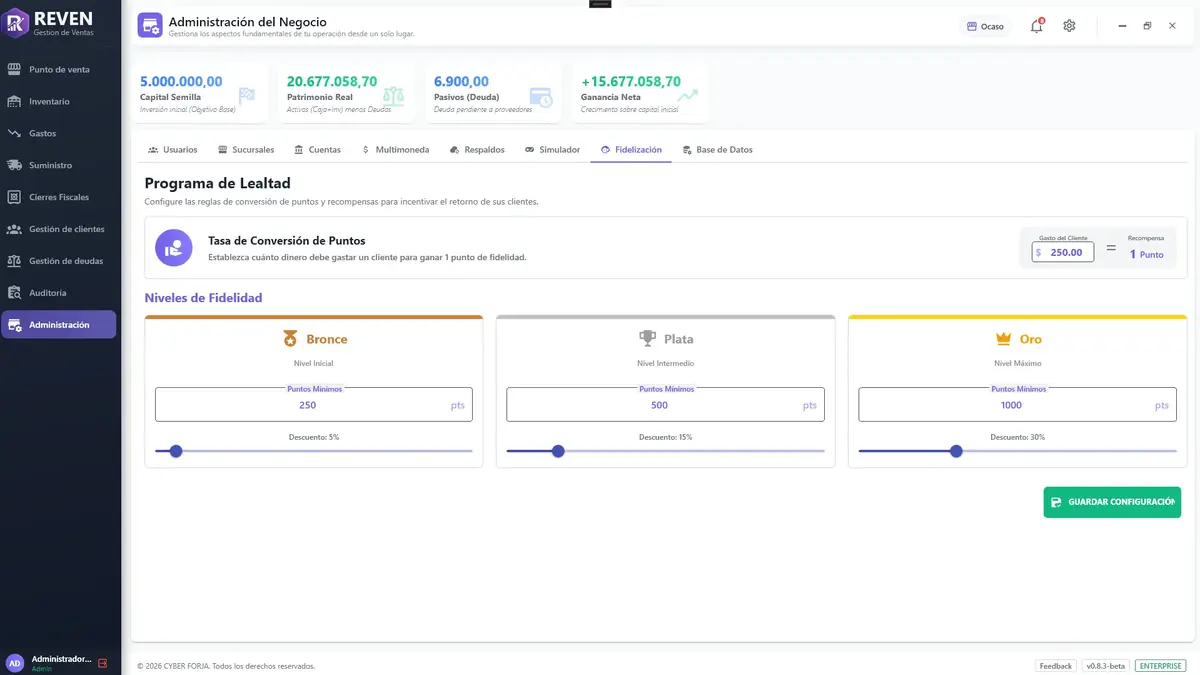The image size is (1200, 675).
Task: Click the Ganancia Neta value +15.677.058,70
Action: tap(631, 82)
